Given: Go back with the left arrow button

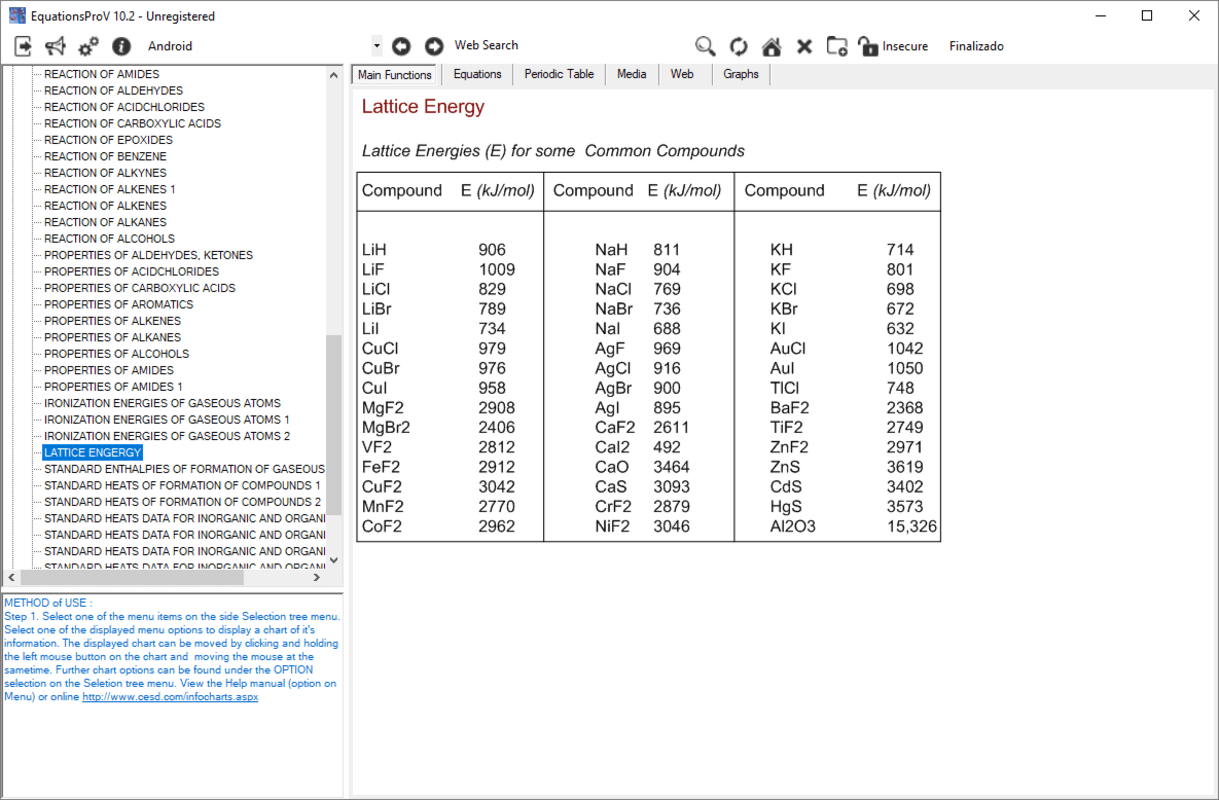Looking at the screenshot, I should 401,46.
